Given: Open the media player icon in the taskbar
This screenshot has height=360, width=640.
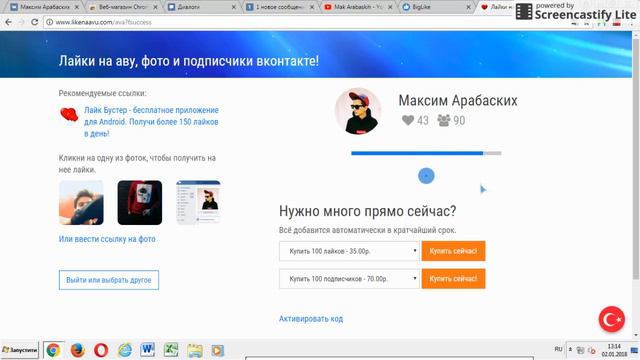Looking at the screenshot, I should (x=218, y=350).
